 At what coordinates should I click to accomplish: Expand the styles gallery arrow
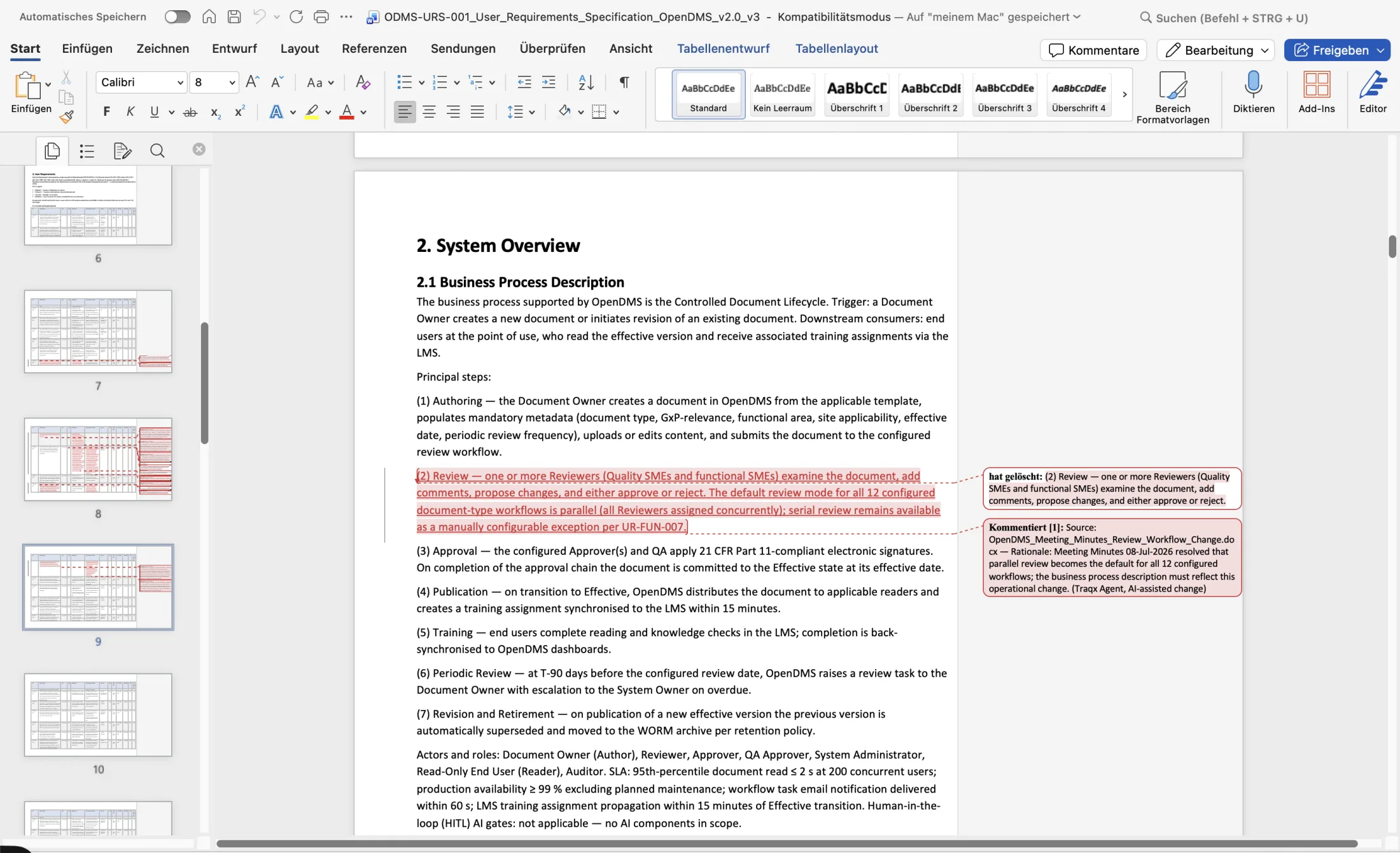(1124, 95)
